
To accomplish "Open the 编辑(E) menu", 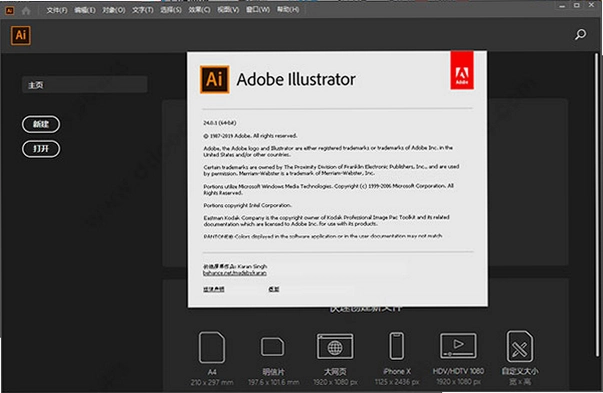I will tap(85, 10).
